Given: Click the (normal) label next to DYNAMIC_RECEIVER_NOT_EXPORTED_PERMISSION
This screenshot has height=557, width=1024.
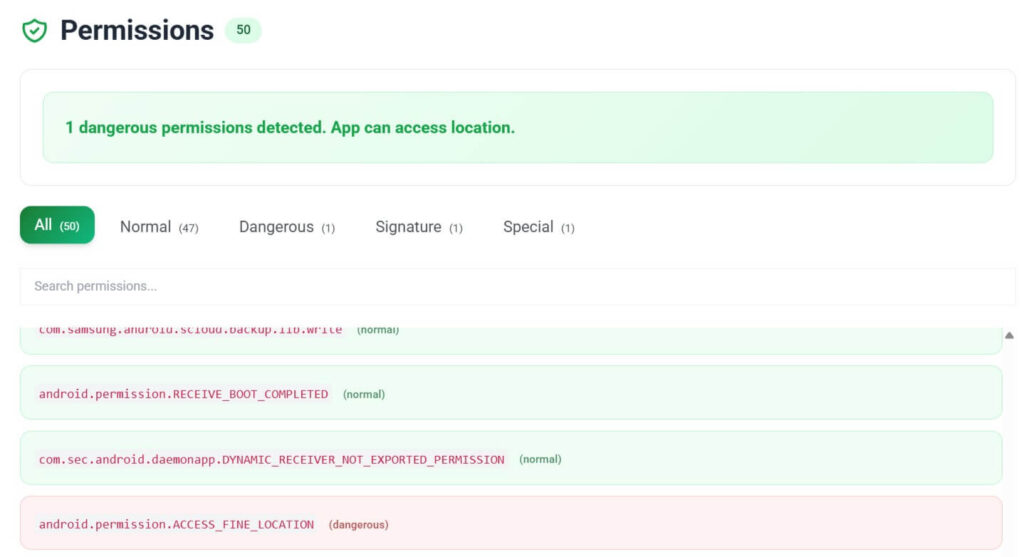Looking at the screenshot, I should (540, 459).
